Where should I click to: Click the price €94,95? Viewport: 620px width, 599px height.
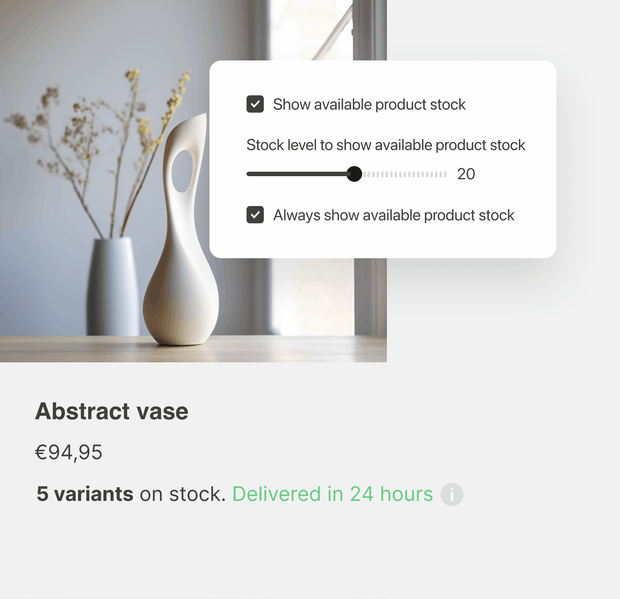coord(69,452)
